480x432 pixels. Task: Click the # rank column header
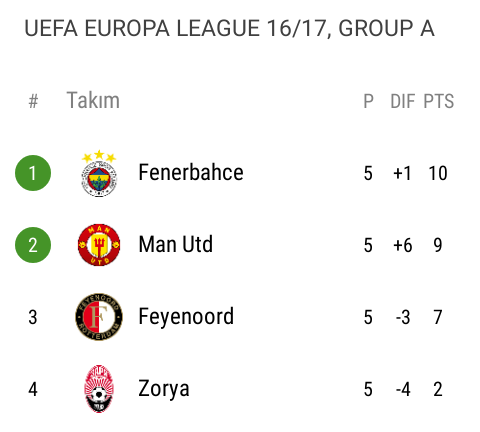[33, 101]
